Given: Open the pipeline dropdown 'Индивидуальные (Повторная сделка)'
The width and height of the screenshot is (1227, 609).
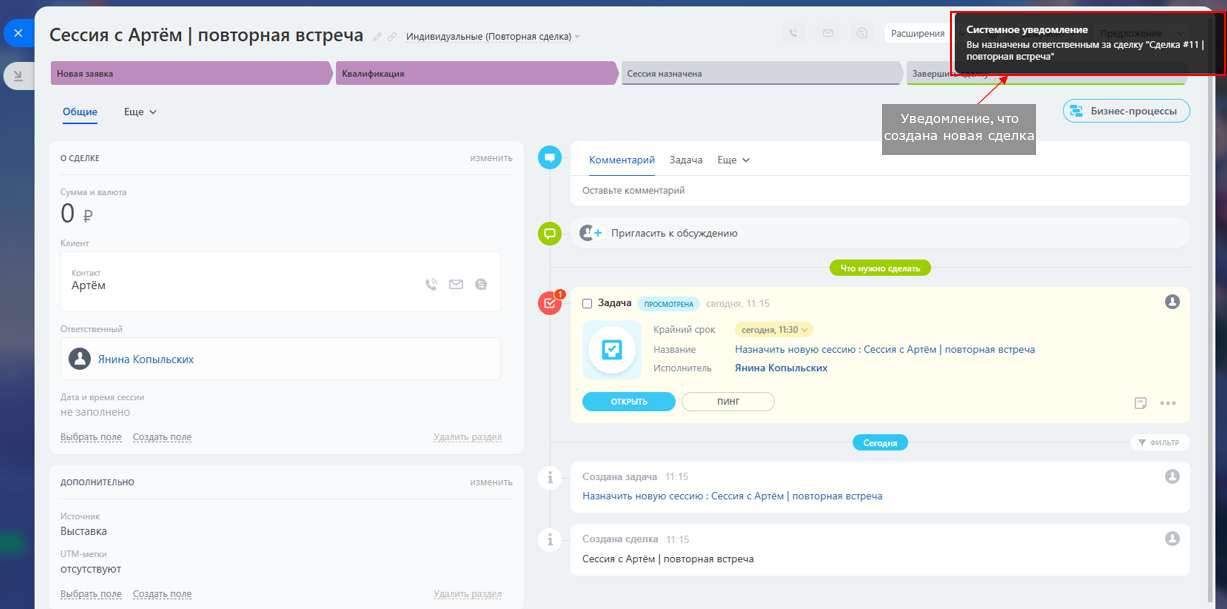Looking at the screenshot, I should tap(492, 37).
